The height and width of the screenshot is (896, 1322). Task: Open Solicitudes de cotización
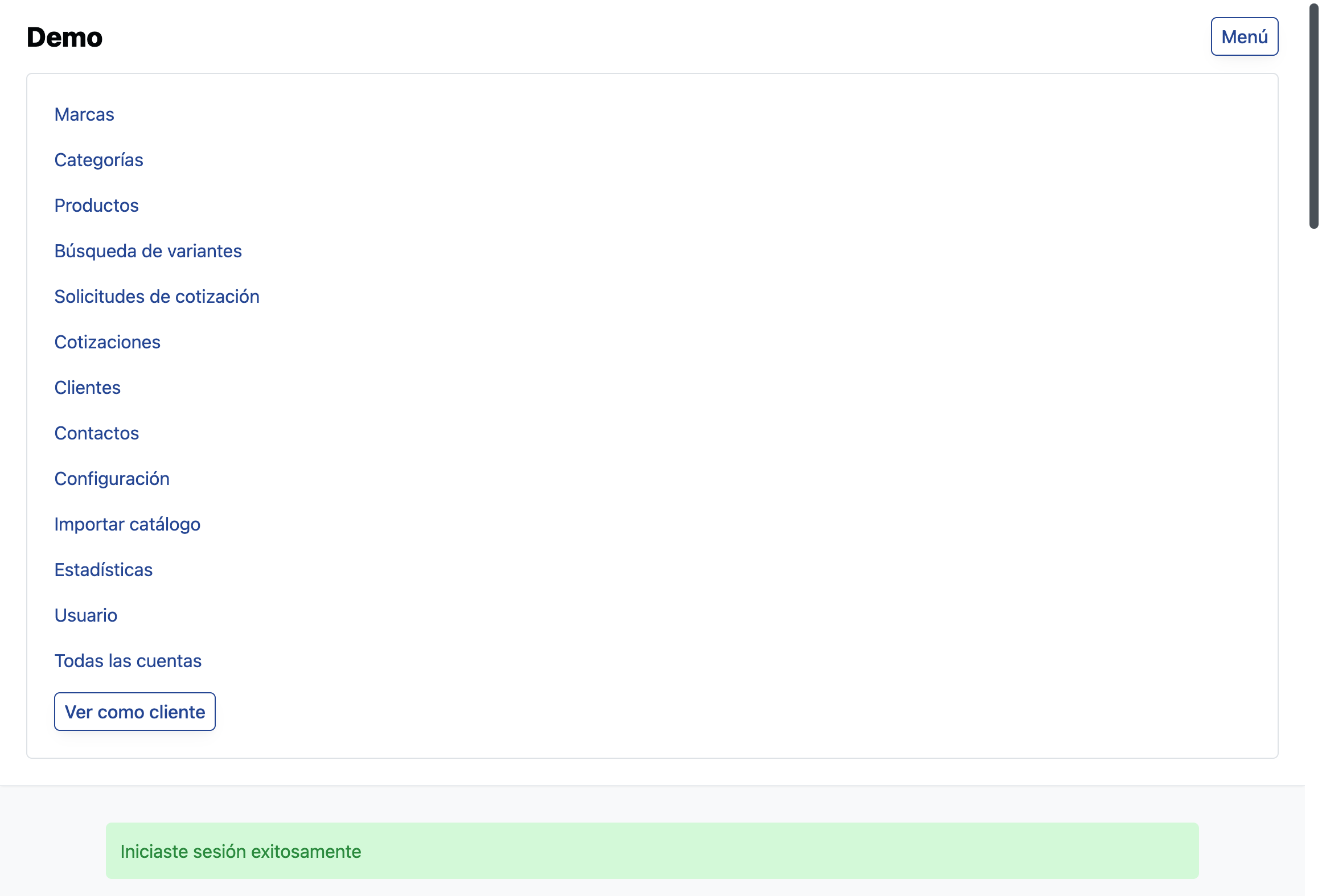157,297
